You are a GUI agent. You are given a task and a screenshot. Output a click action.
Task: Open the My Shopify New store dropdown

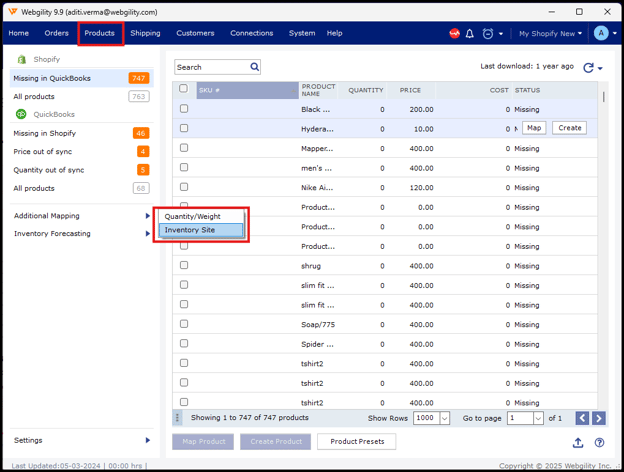coord(550,33)
